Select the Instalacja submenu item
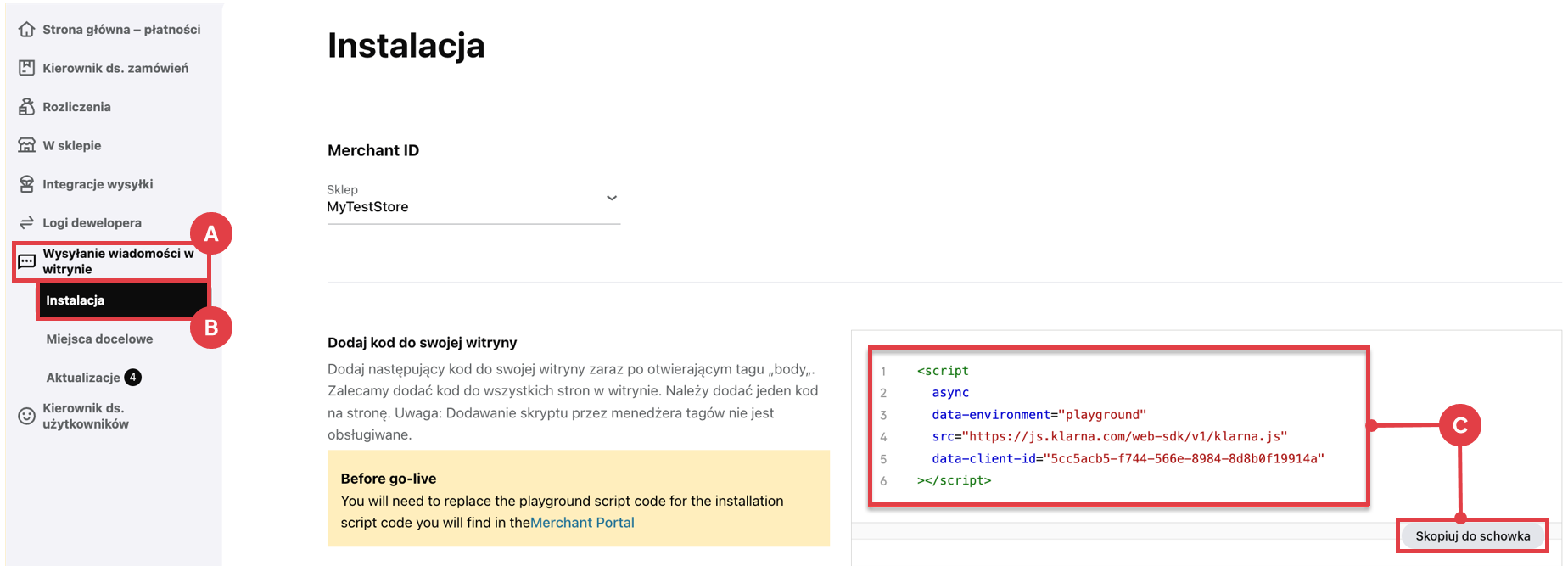 tap(76, 300)
